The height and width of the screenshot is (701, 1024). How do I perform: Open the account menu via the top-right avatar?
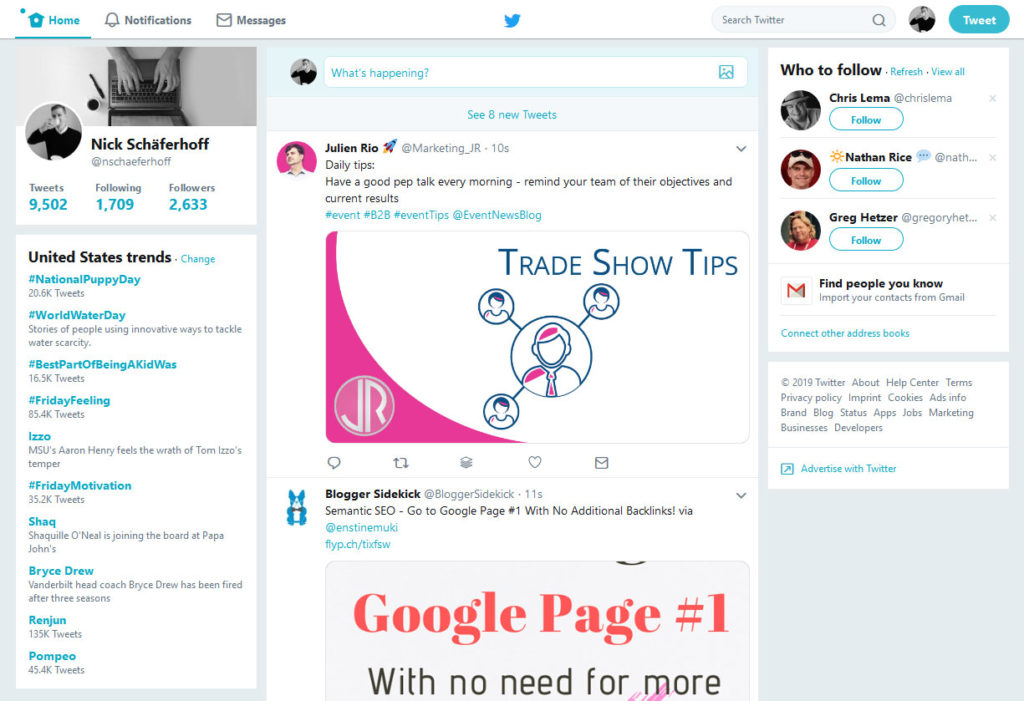click(921, 19)
